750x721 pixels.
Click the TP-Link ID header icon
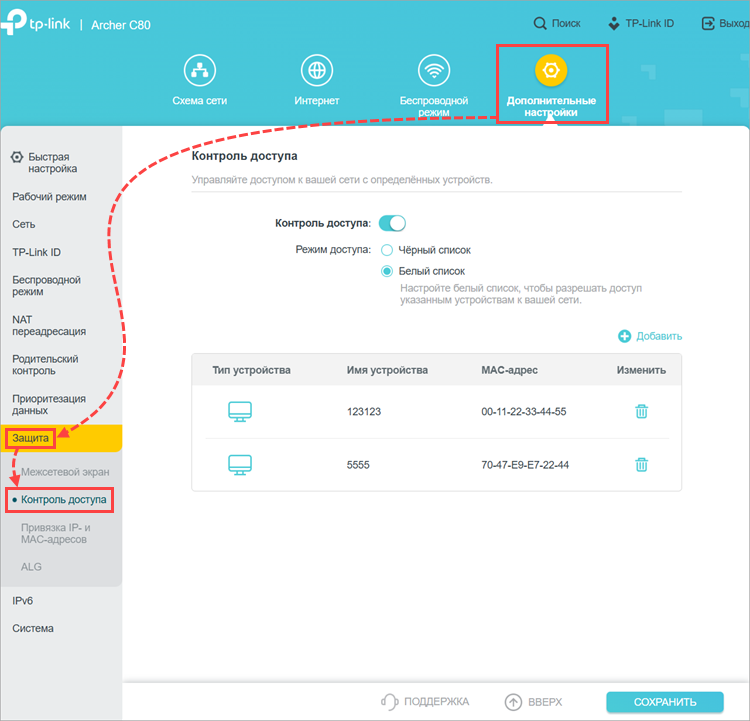tap(613, 23)
